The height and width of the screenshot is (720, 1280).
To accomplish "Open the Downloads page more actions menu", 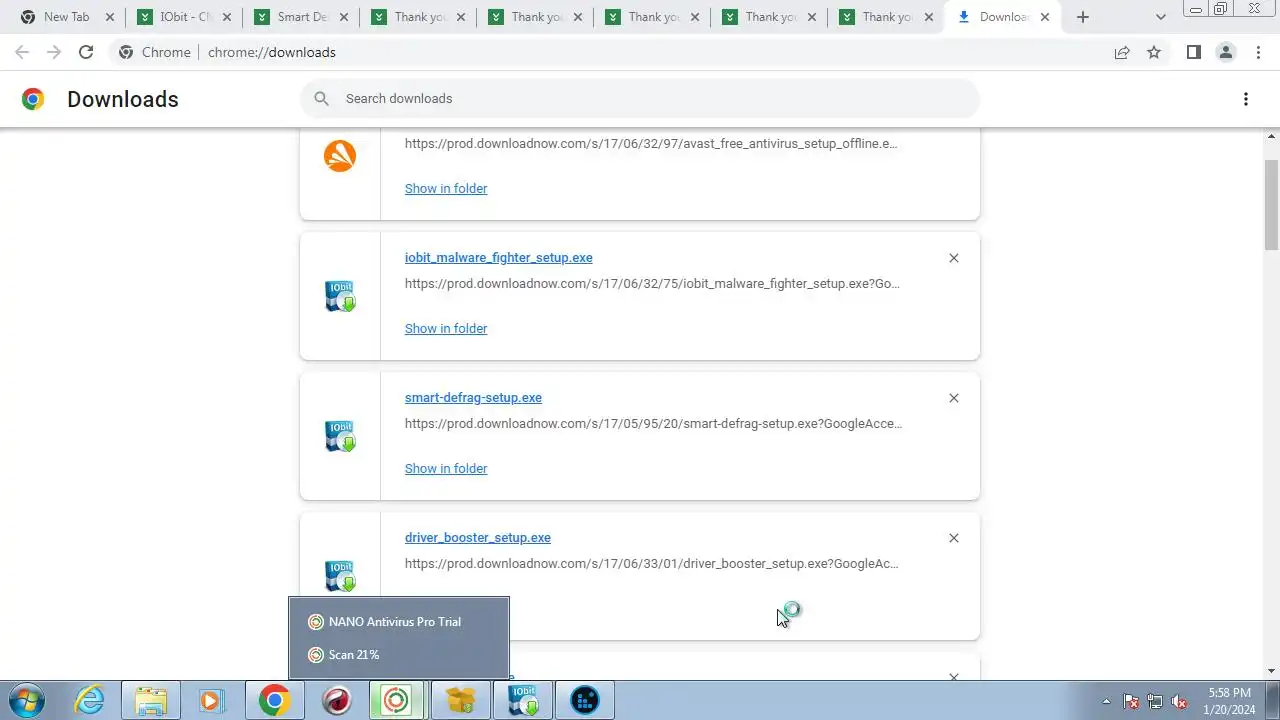I will tap(1246, 98).
